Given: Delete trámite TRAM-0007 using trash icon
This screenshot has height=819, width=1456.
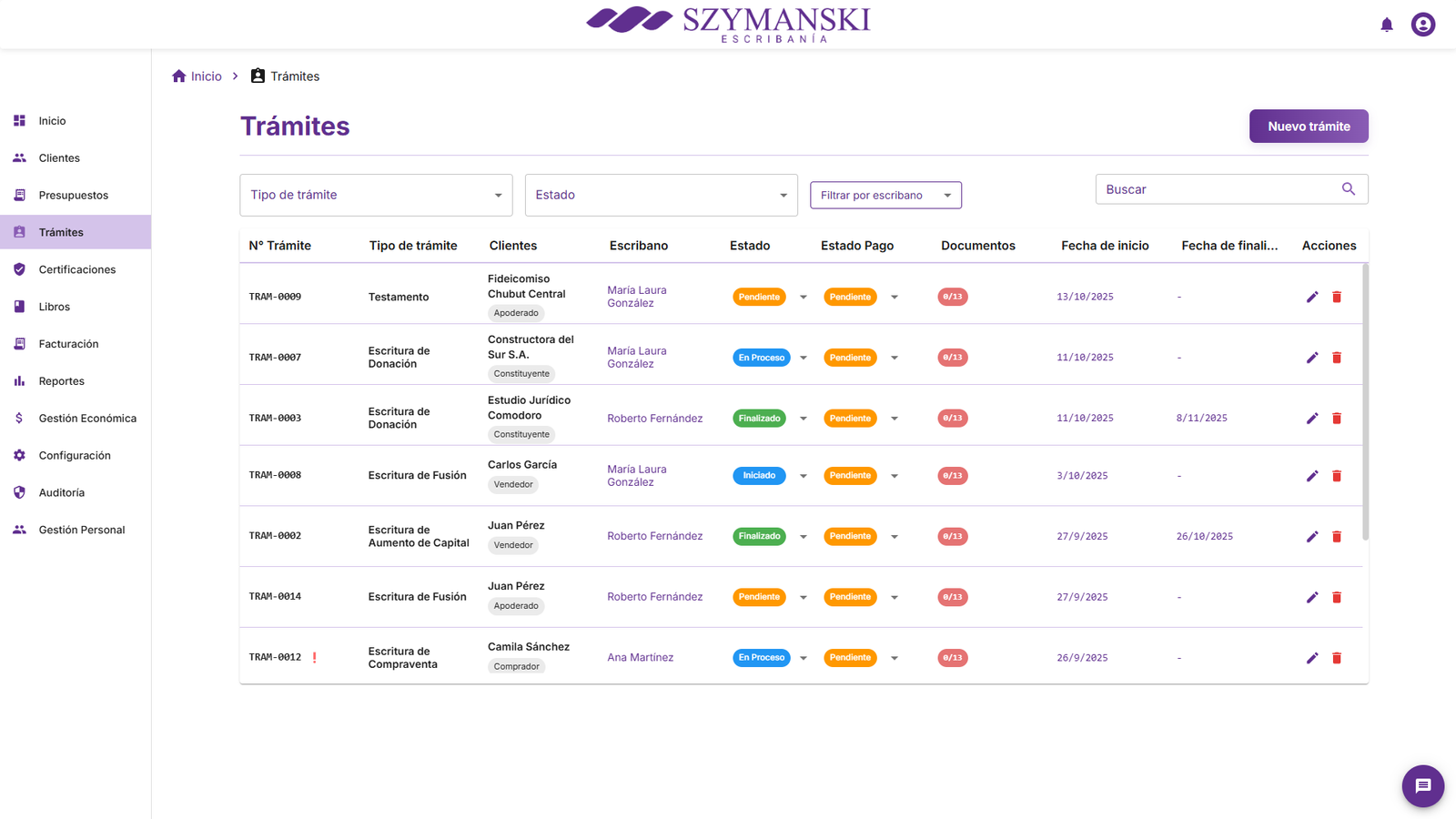Looking at the screenshot, I should coord(1337,358).
